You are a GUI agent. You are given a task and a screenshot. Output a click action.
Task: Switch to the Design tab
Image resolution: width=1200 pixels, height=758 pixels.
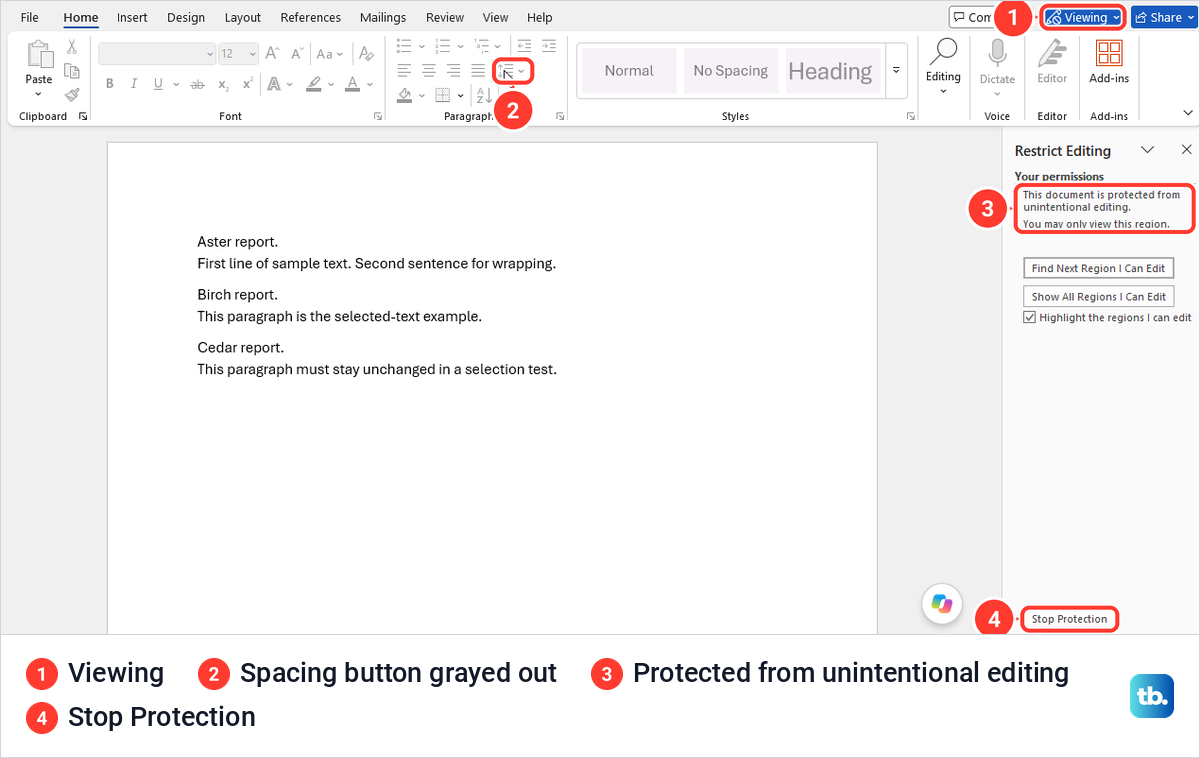tap(186, 17)
